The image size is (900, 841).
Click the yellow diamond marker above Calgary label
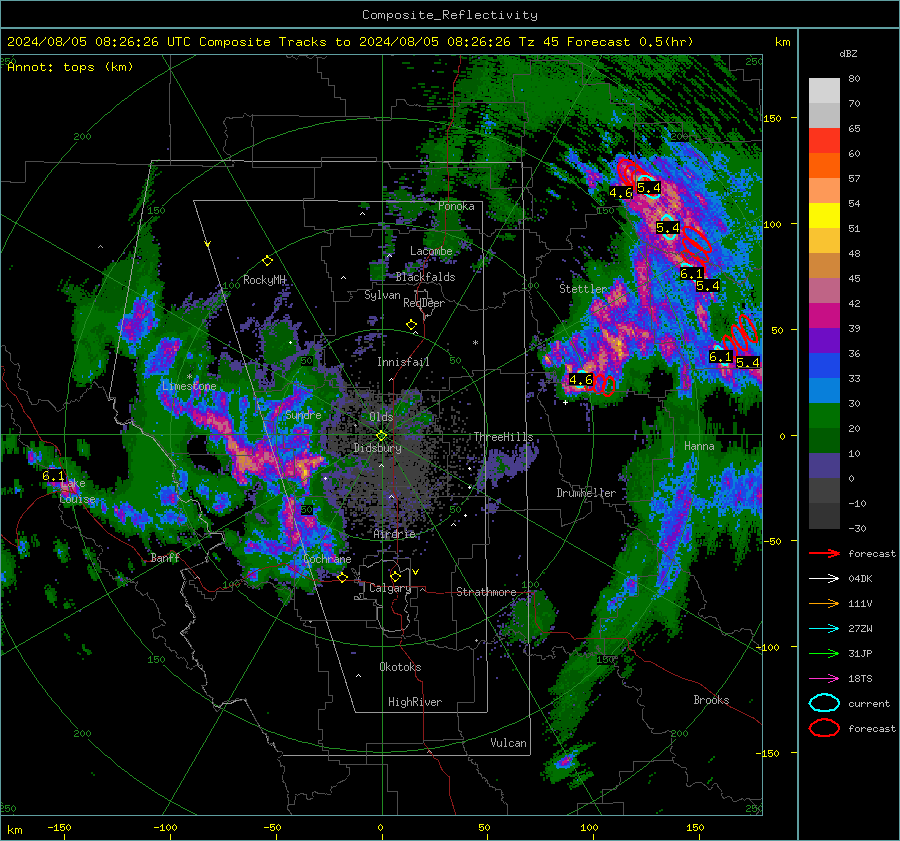click(395, 576)
